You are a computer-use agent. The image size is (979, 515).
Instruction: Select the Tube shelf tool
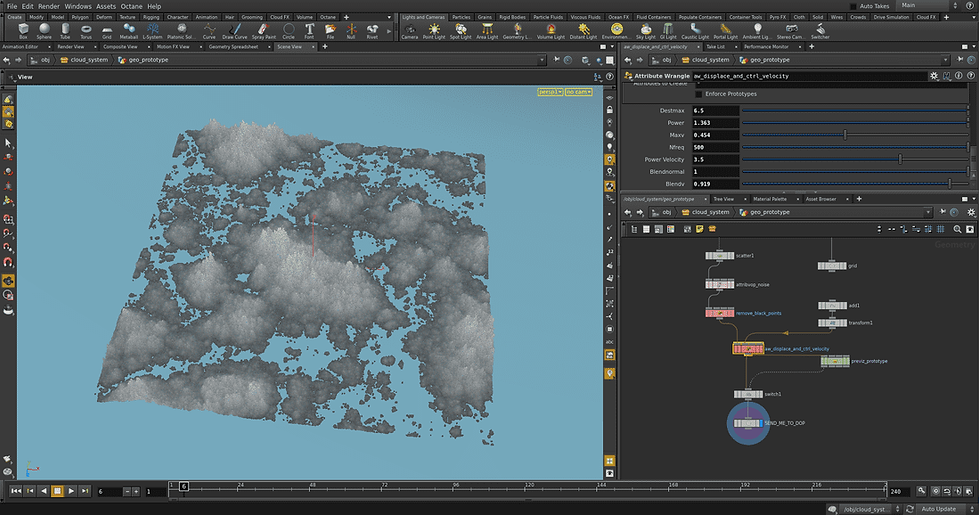(x=65, y=31)
